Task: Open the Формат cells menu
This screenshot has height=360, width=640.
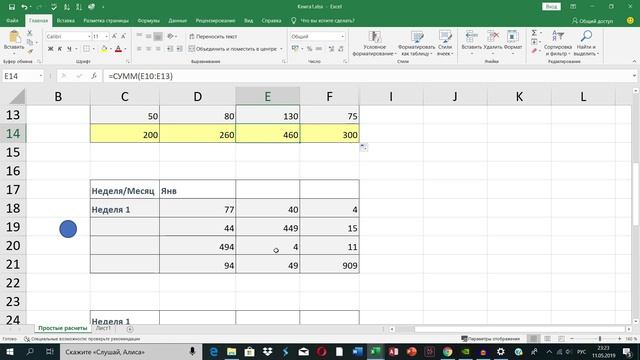Action: pos(513,42)
